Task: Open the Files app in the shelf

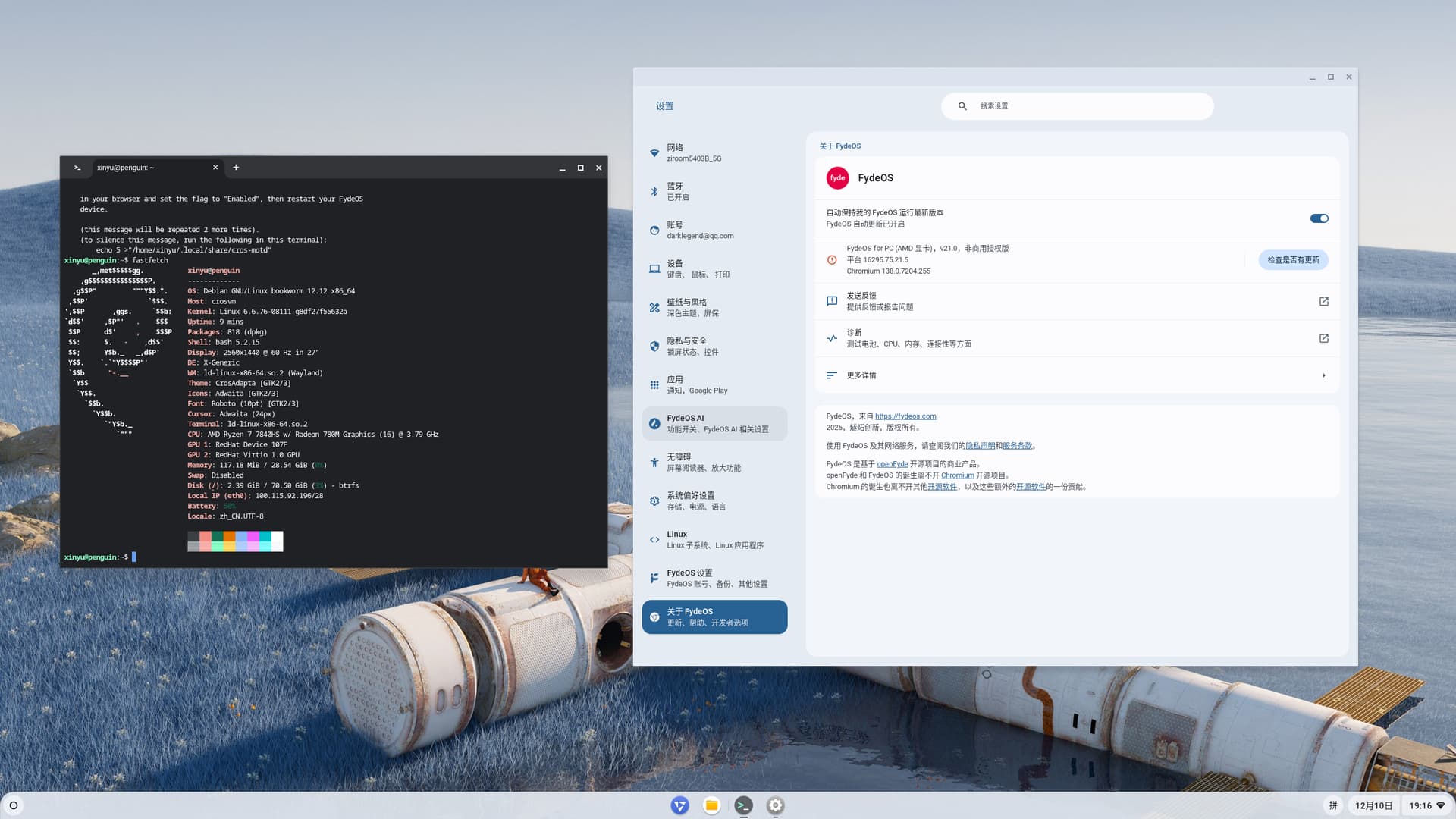Action: pos(711,805)
